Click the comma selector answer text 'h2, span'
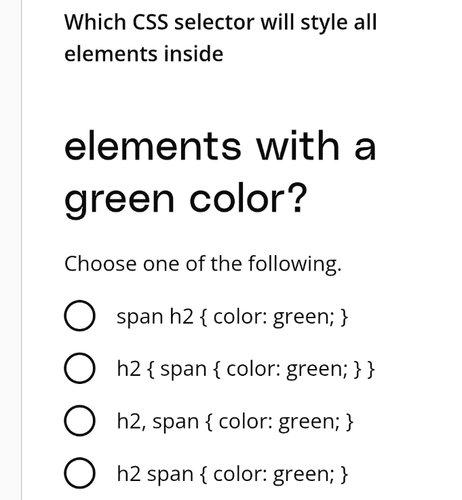462x500 pixels. pyautogui.click(x=235, y=422)
